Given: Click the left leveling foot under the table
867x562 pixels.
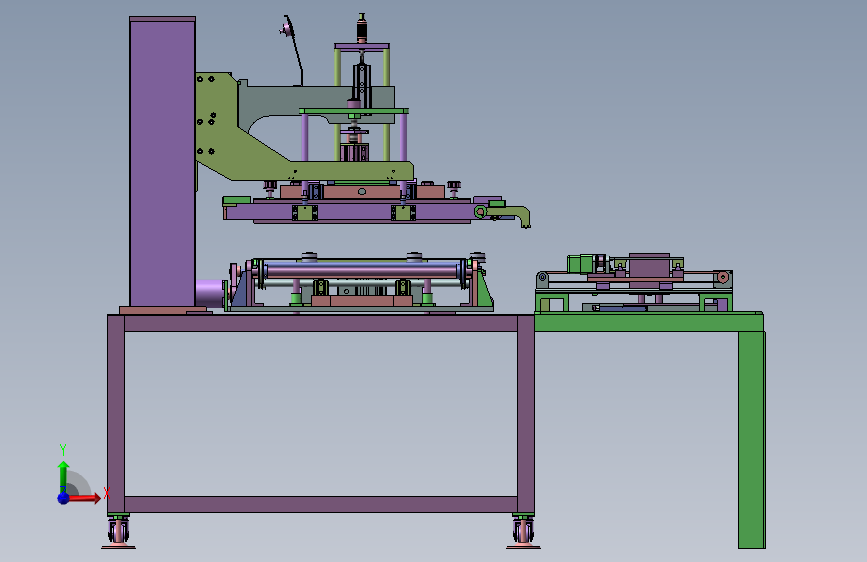Looking at the screenshot, I should [x=118, y=532].
